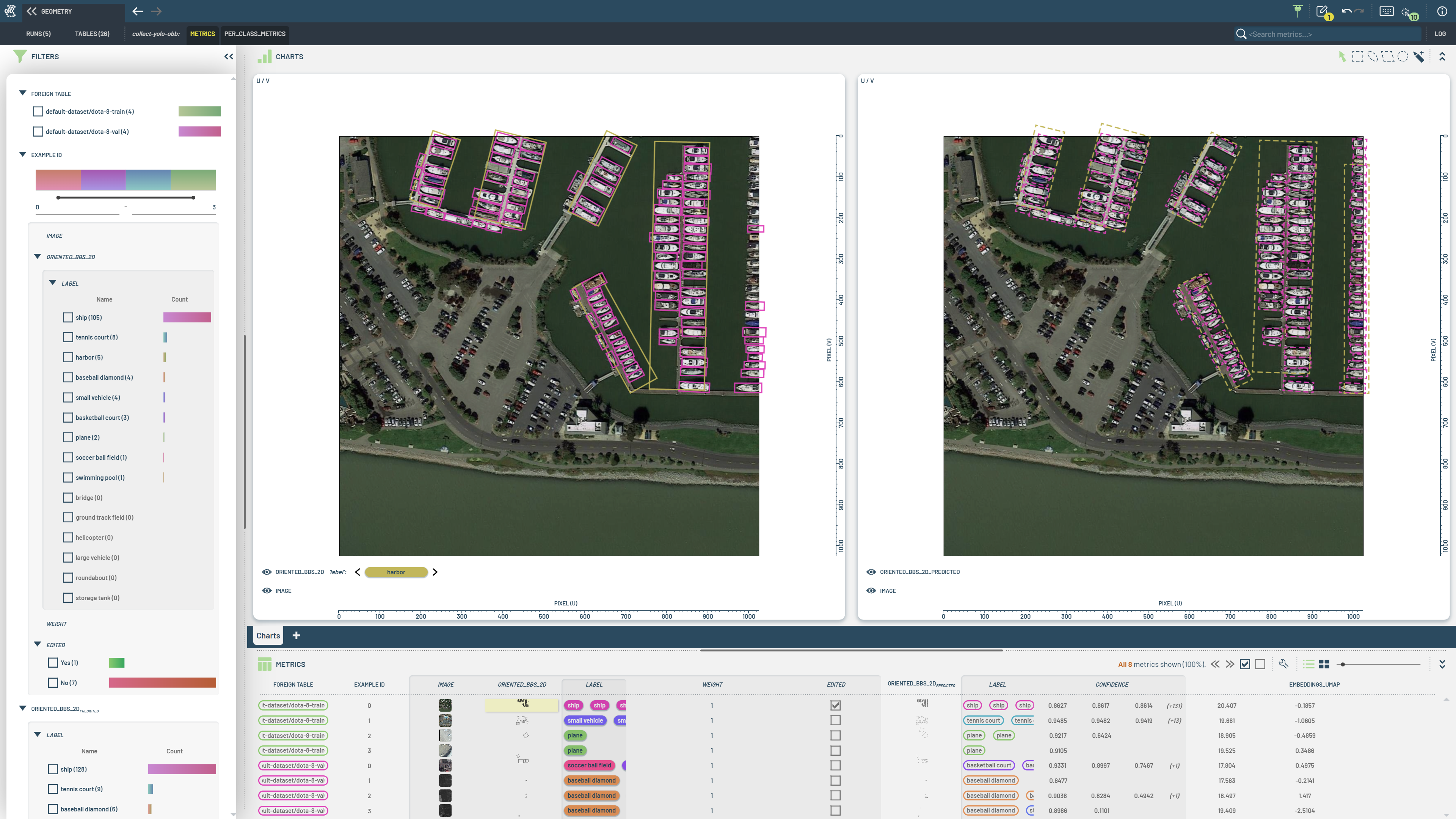
Task: Go to next label after harbor
Action: click(x=435, y=572)
